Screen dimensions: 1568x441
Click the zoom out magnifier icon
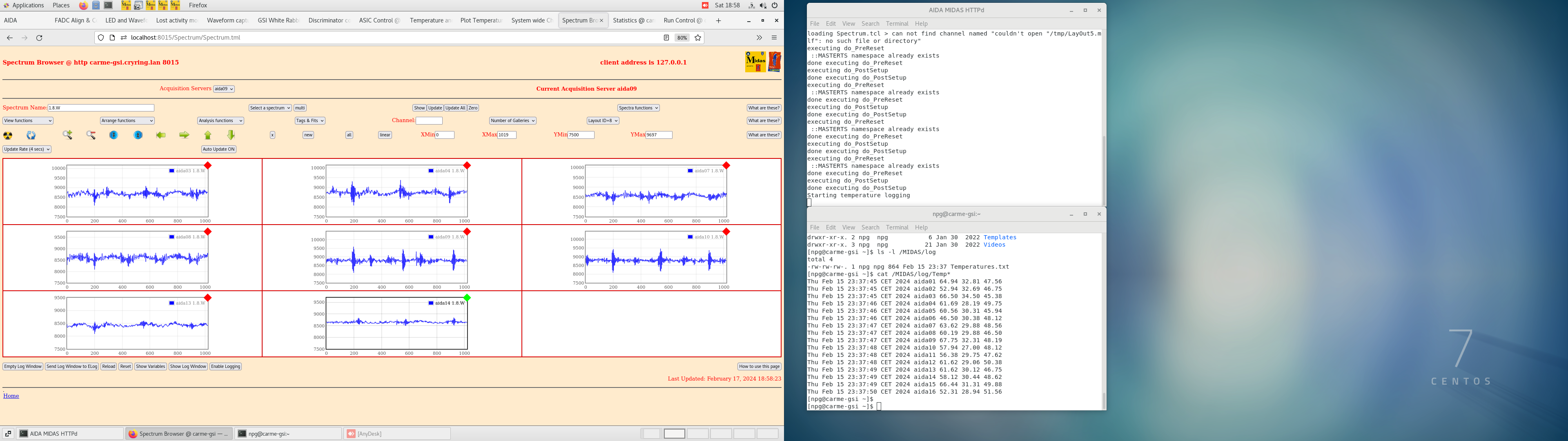91,135
